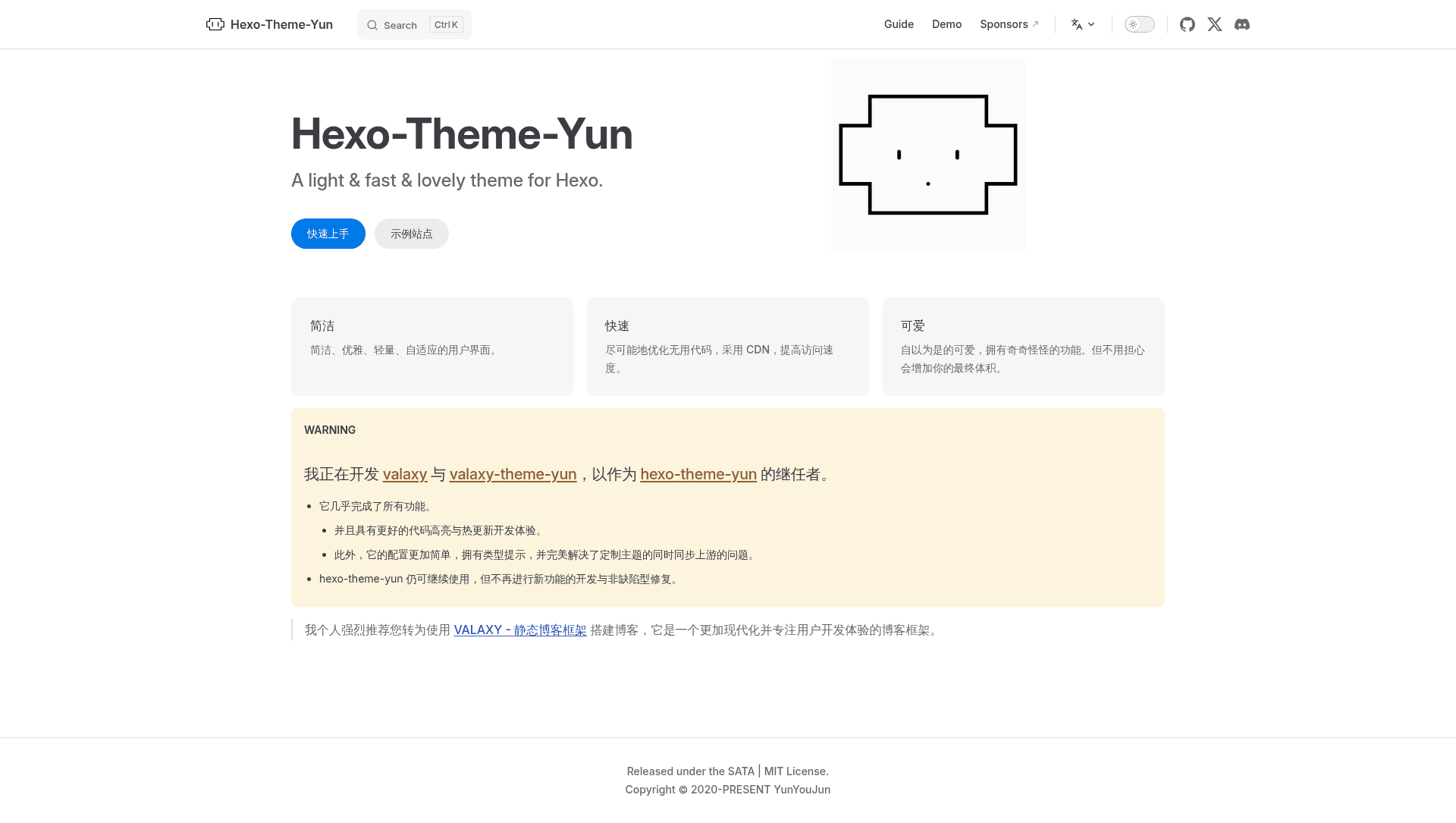Click the 'A light & fast & lovely theme' tagline
The image size is (1456, 823).
click(447, 181)
